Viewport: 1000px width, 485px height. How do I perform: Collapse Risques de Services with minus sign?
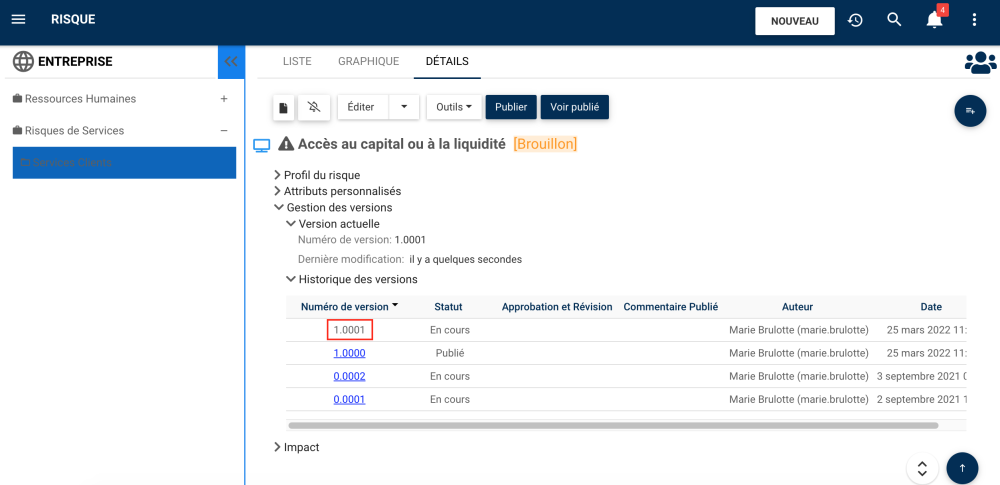tap(224, 130)
